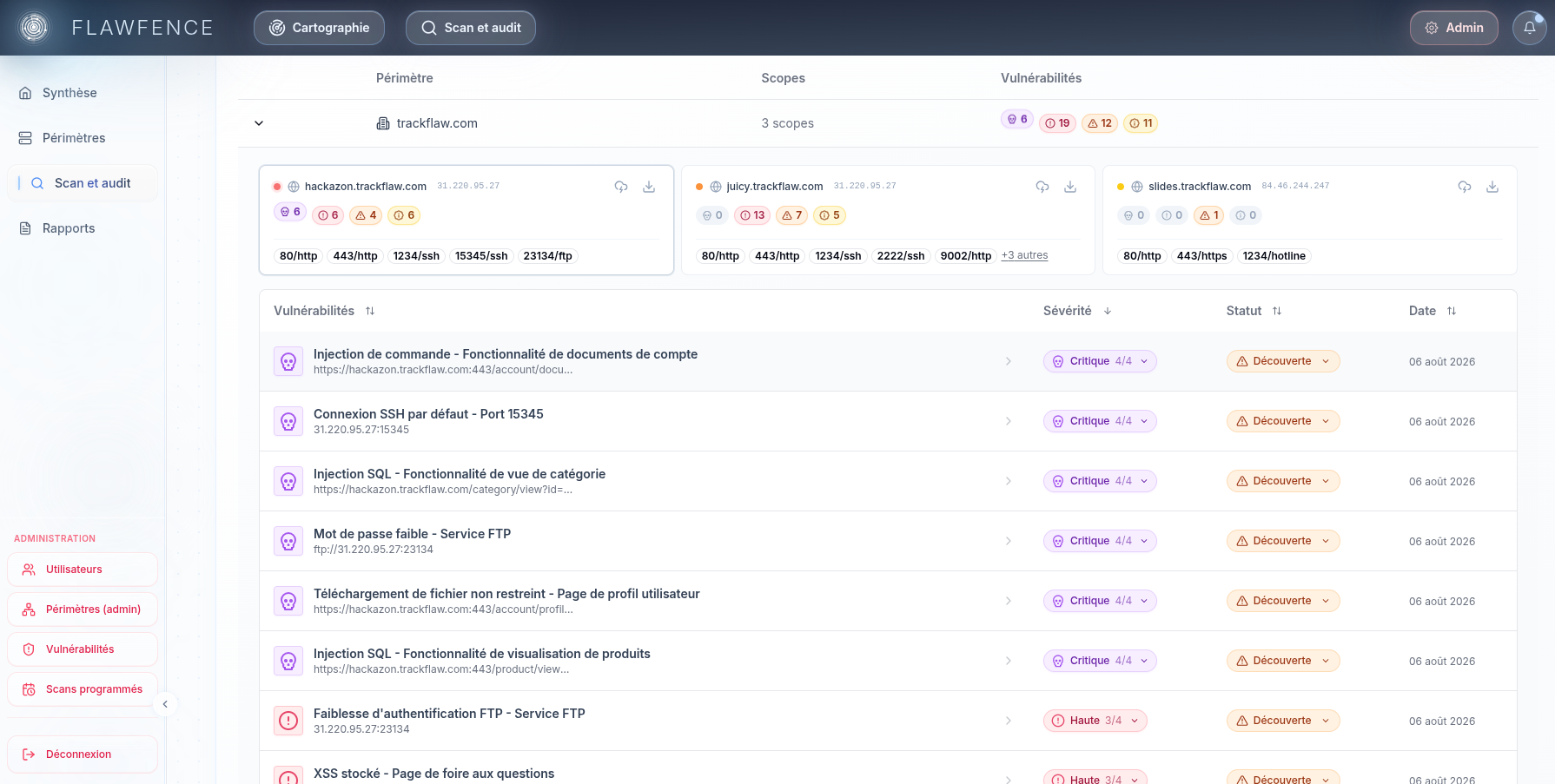The width and height of the screenshot is (1555, 784).
Task: Open severity dropdown for Connexion SSH par défaut
Action: pyautogui.click(x=1100, y=421)
